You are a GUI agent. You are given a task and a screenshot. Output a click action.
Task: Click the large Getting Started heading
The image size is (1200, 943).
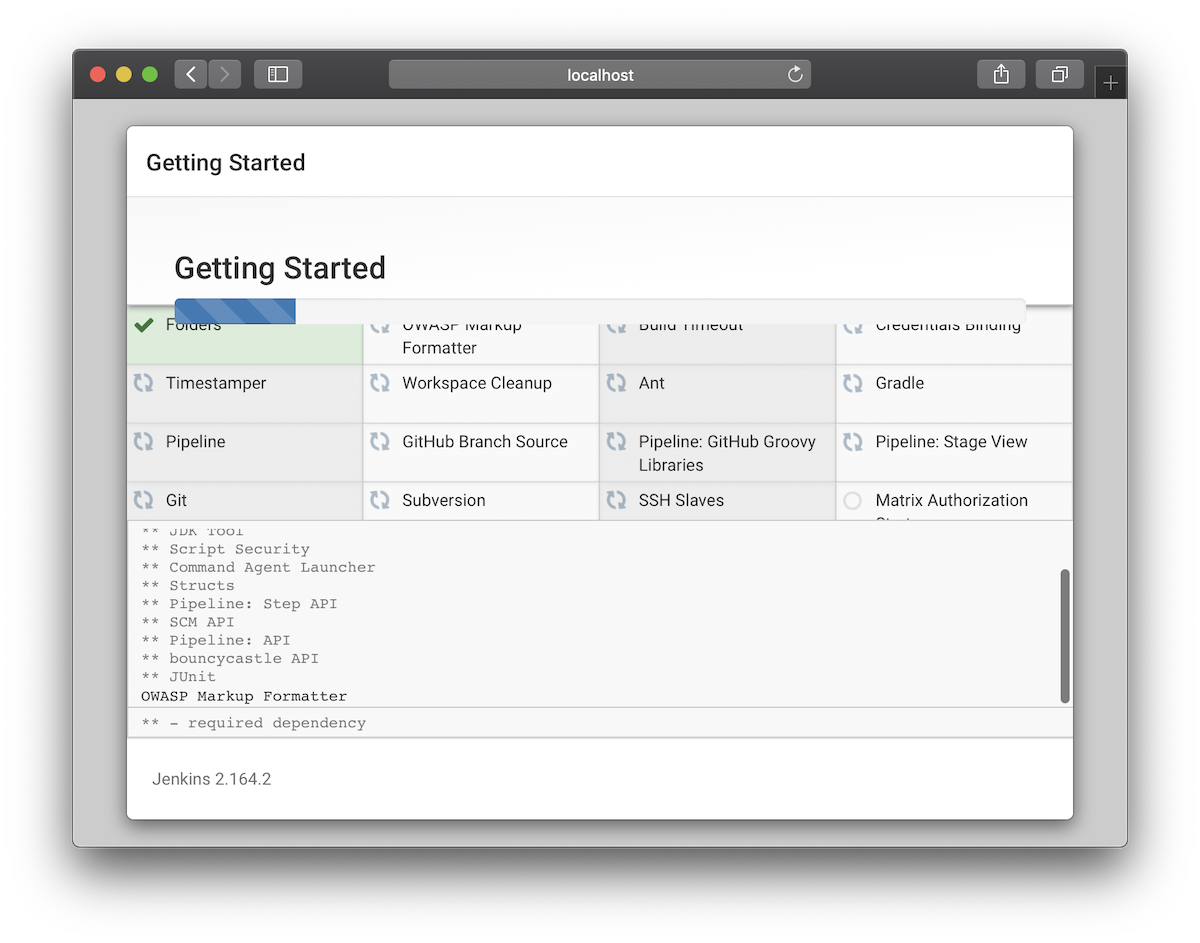(280, 268)
